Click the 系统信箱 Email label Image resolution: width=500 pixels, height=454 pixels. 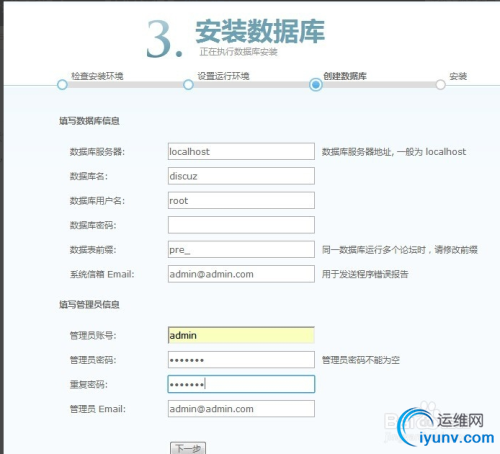[x=102, y=274]
